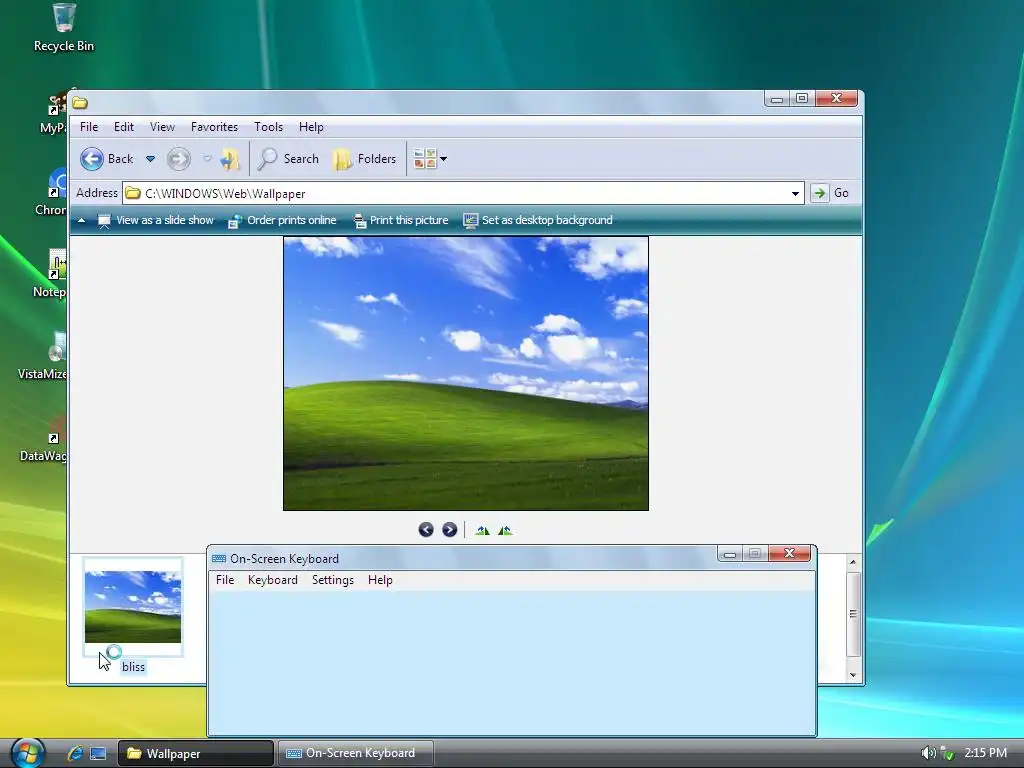Open the File menu in Explorer
The height and width of the screenshot is (768, 1024).
pyautogui.click(x=89, y=127)
